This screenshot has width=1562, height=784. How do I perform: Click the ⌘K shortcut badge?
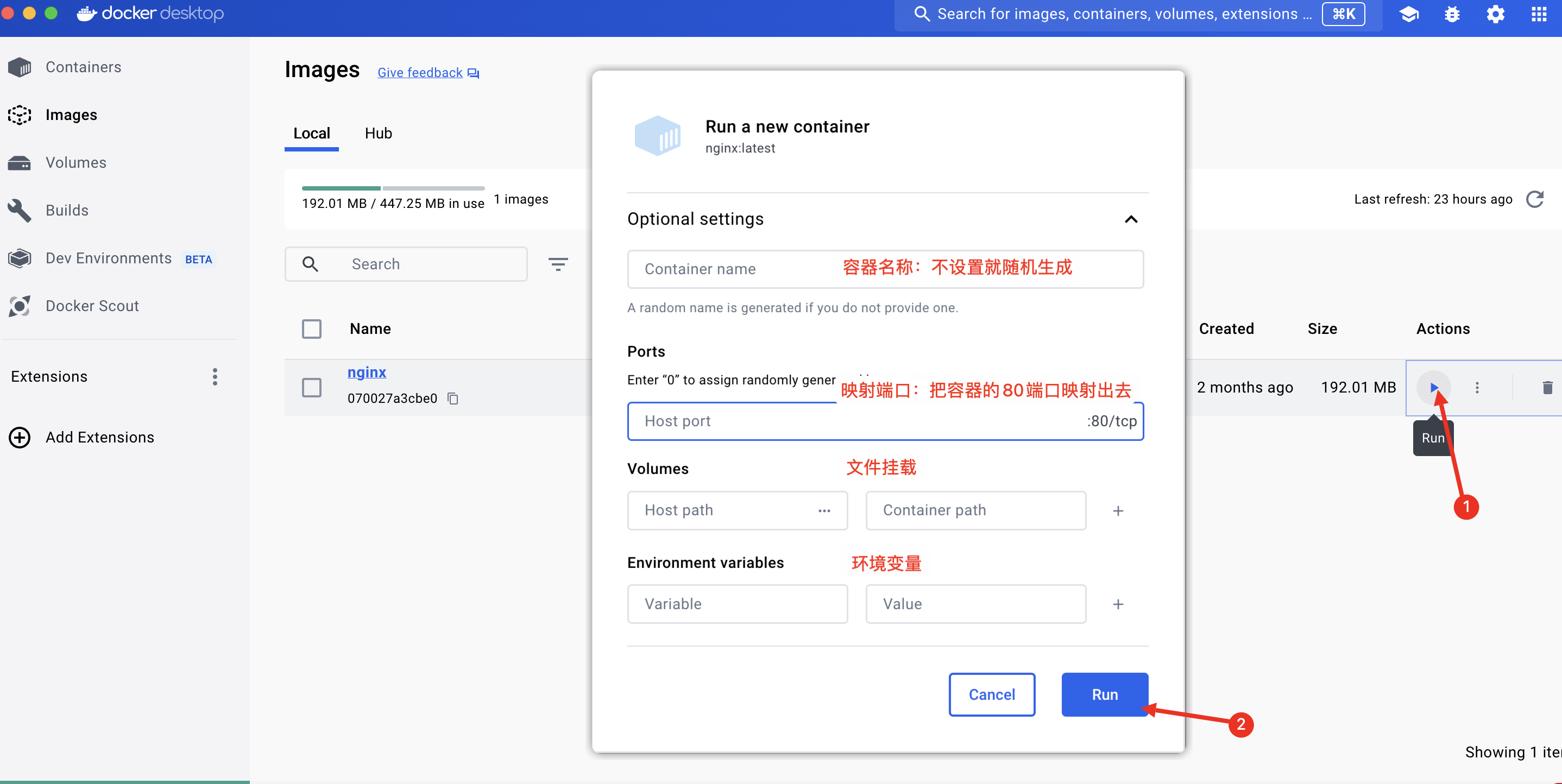click(x=1343, y=14)
